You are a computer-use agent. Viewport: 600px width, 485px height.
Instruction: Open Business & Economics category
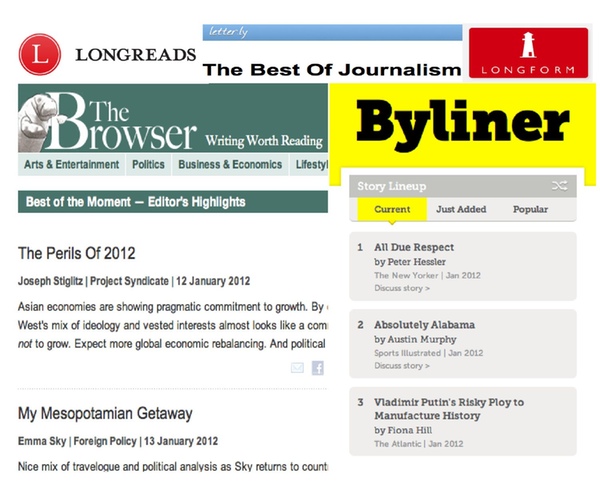pyautogui.click(x=230, y=165)
